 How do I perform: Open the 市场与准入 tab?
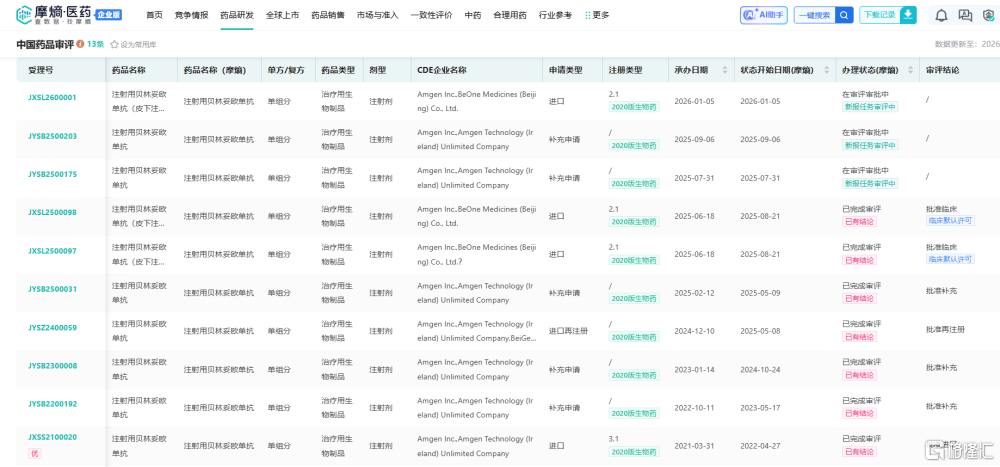tap(378, 15)
